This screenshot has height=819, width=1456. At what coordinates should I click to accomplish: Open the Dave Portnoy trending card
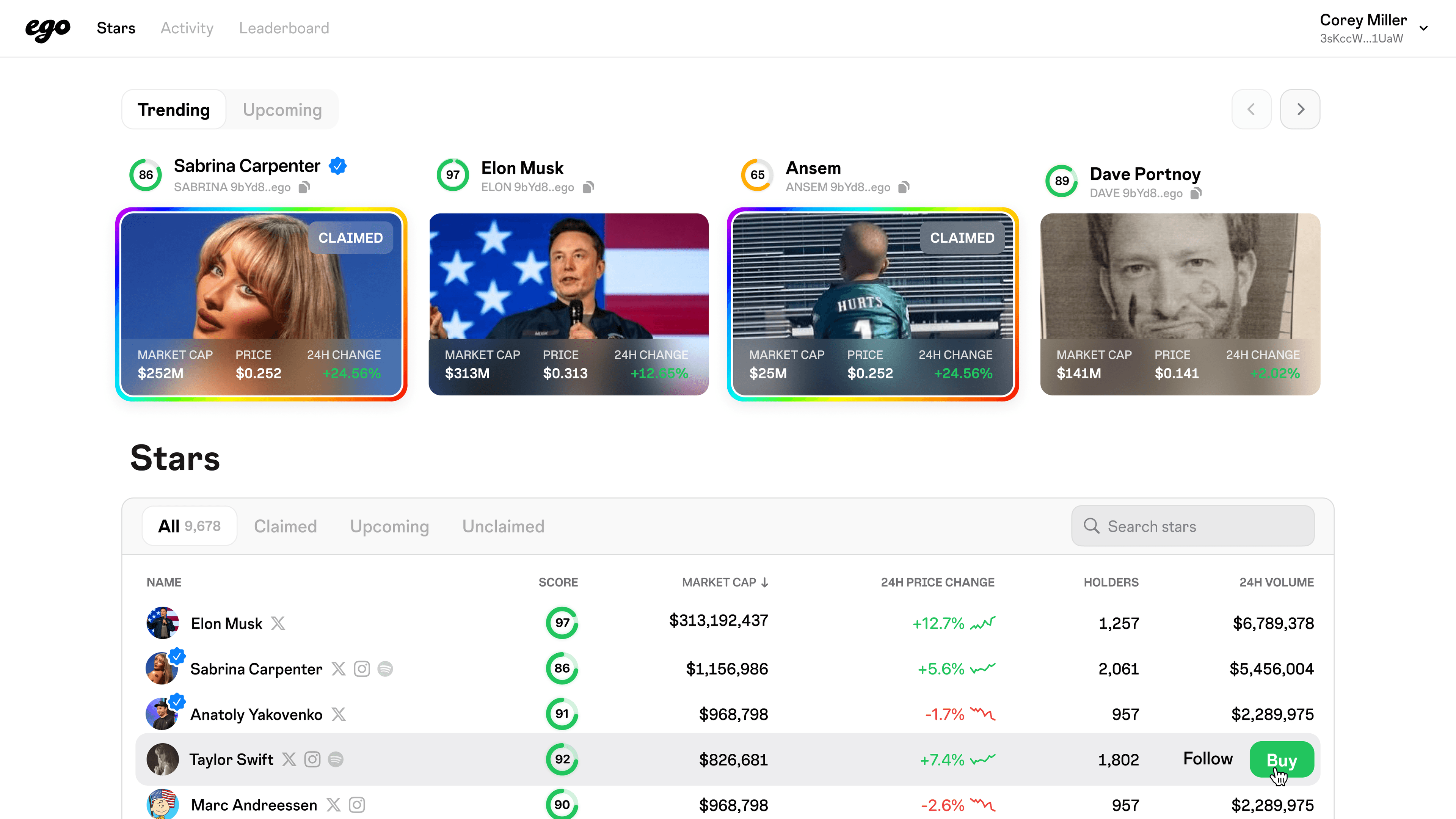click(1180, 304)
